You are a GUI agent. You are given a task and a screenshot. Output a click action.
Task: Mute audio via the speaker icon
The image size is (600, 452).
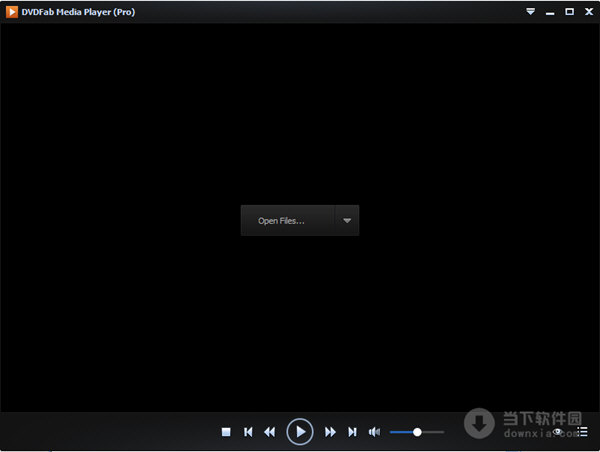pos(374,432)
